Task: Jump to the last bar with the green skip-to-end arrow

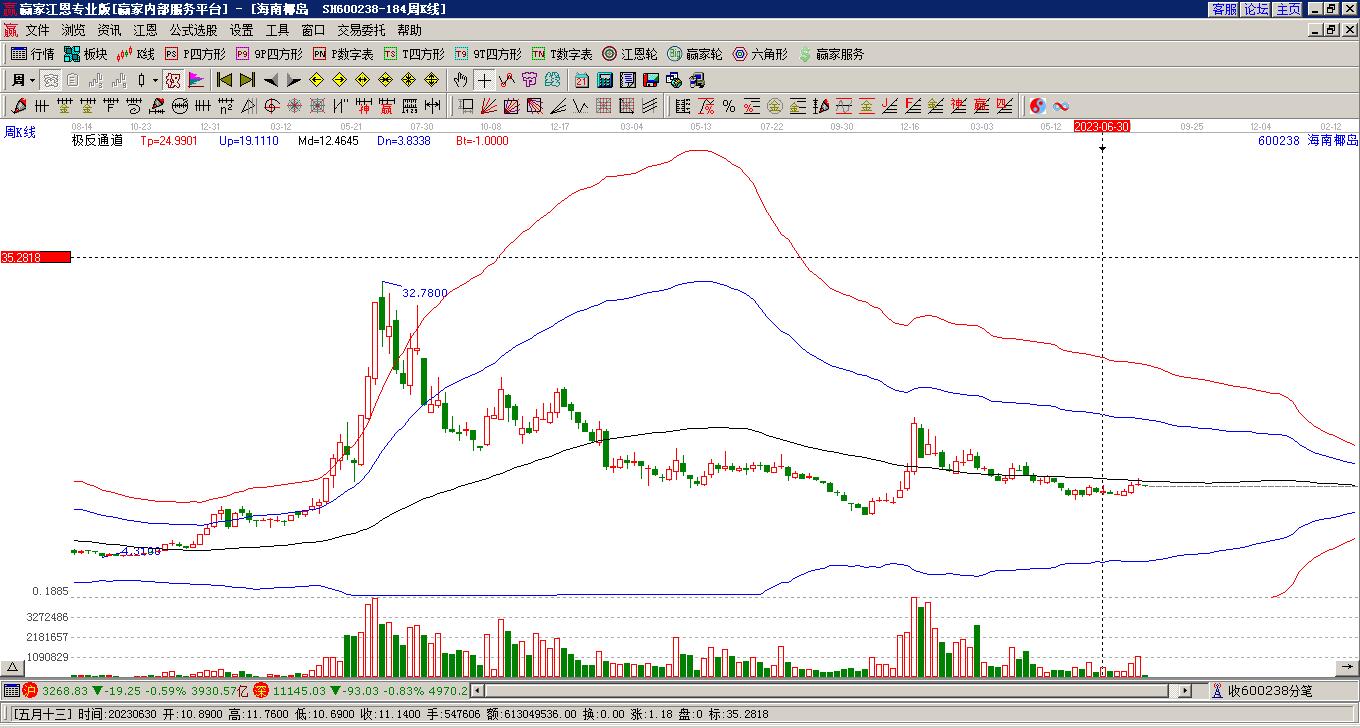Action: click(x=248, y=80)
